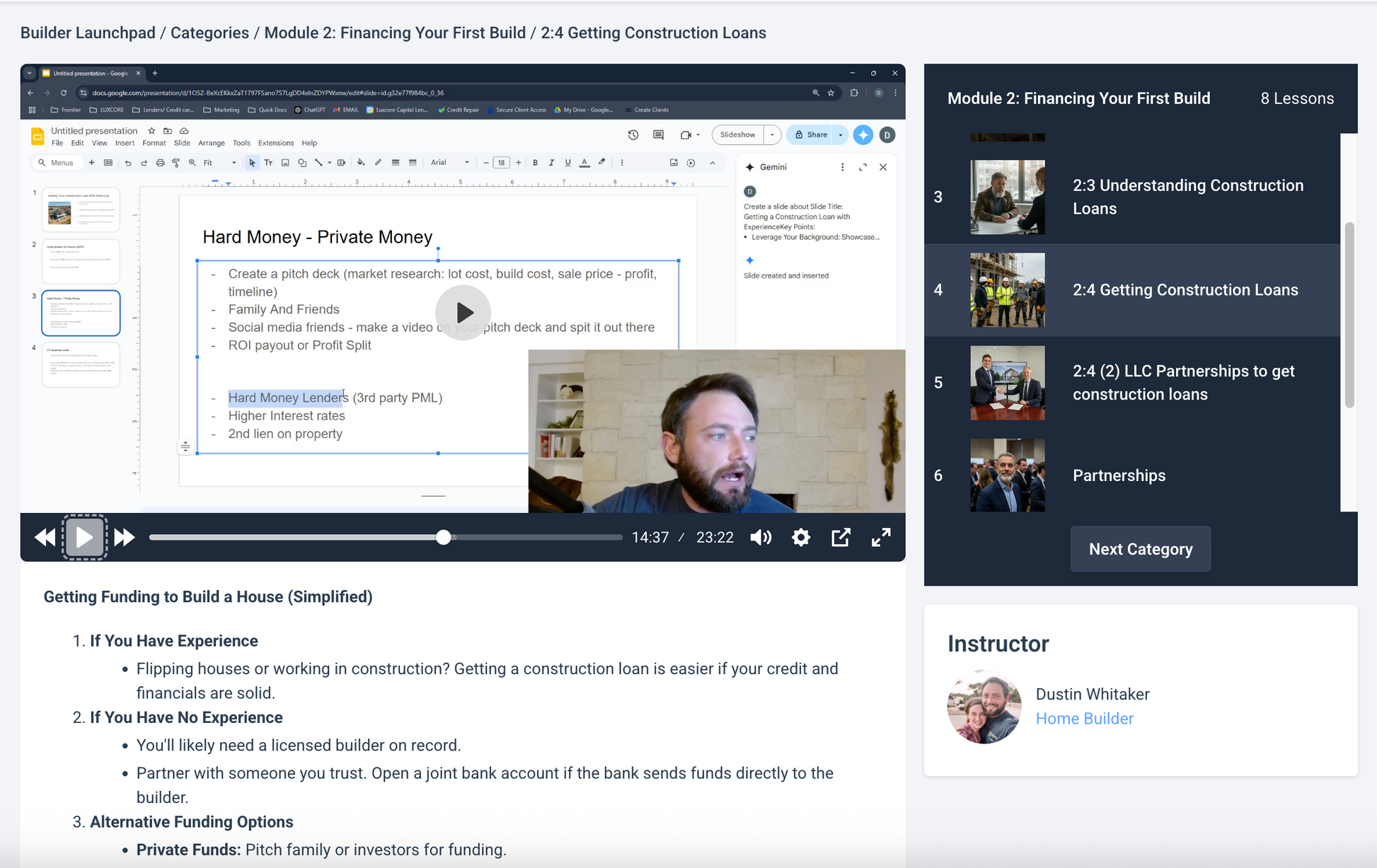Click the video progress bar handle

click(444, 538)
